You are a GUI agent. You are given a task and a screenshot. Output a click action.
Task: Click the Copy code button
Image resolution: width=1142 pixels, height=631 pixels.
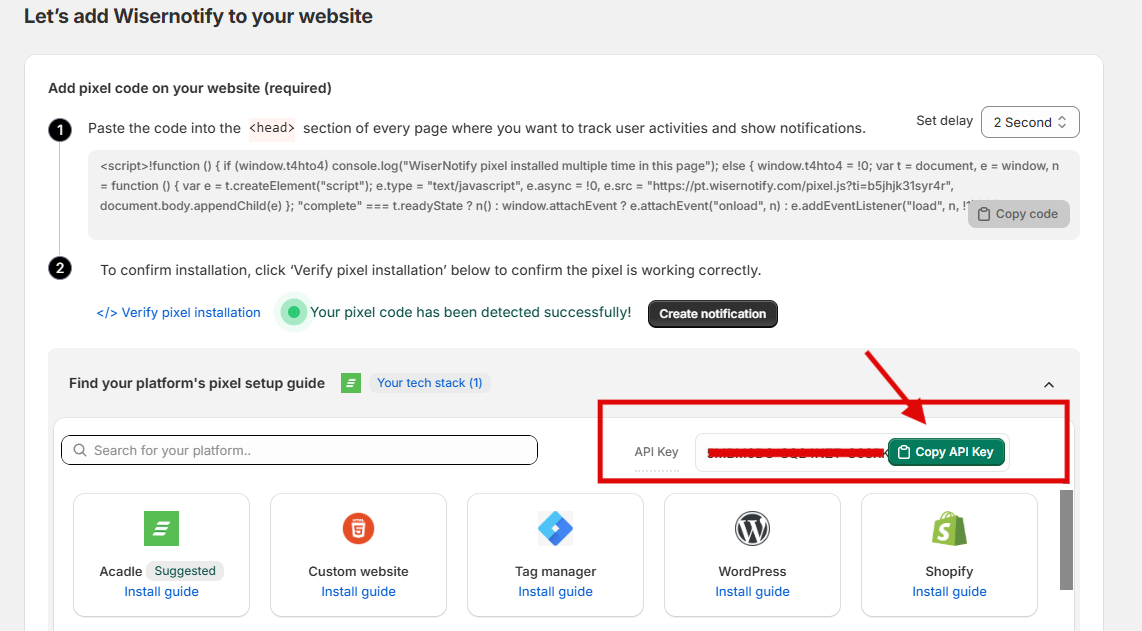pyautogui.click(x=1018, y=214)
